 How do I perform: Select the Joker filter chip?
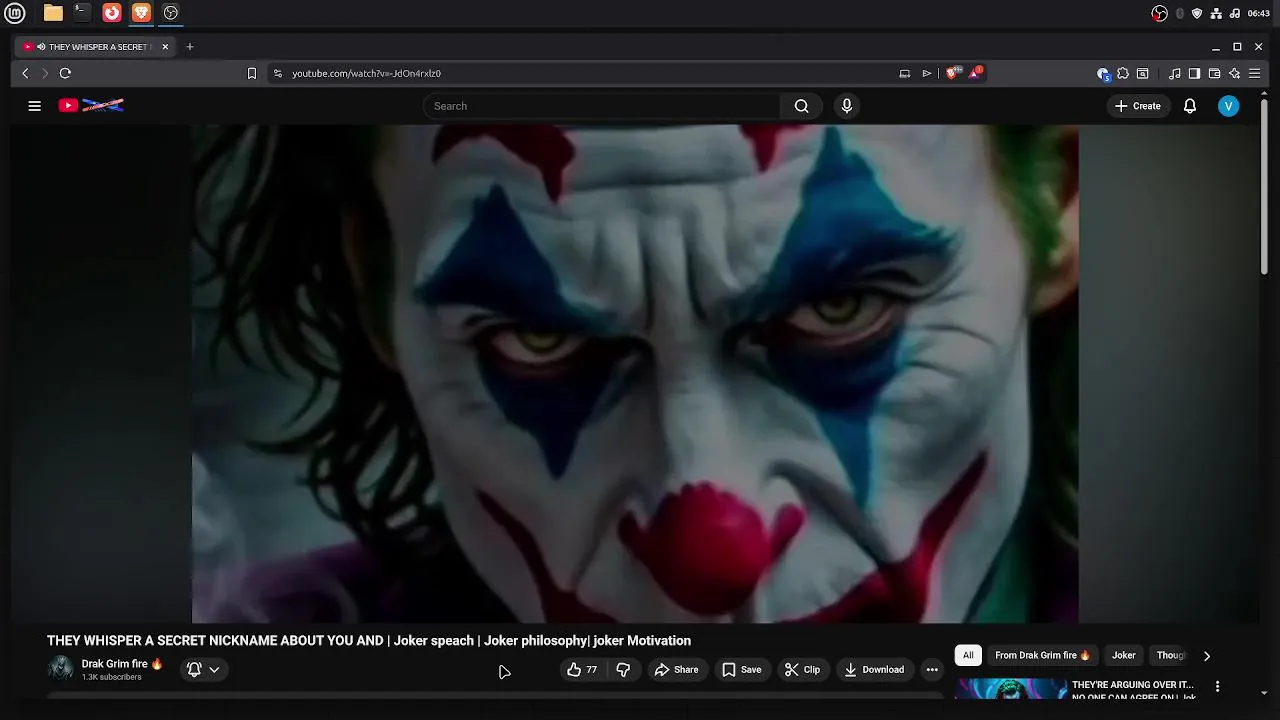click(x=1124, y=656)
